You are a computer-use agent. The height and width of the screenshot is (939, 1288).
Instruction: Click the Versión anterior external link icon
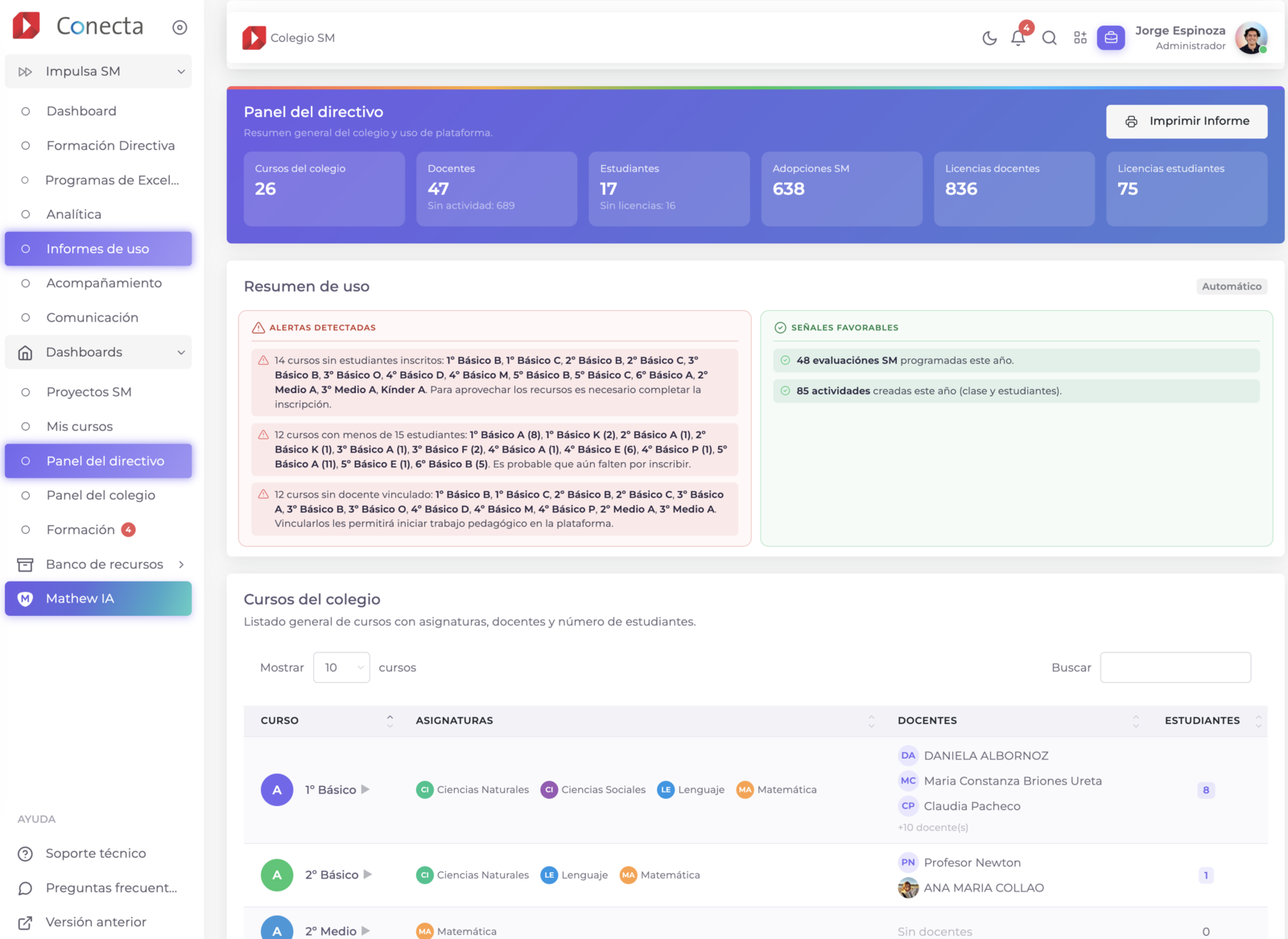click(26, 923)
